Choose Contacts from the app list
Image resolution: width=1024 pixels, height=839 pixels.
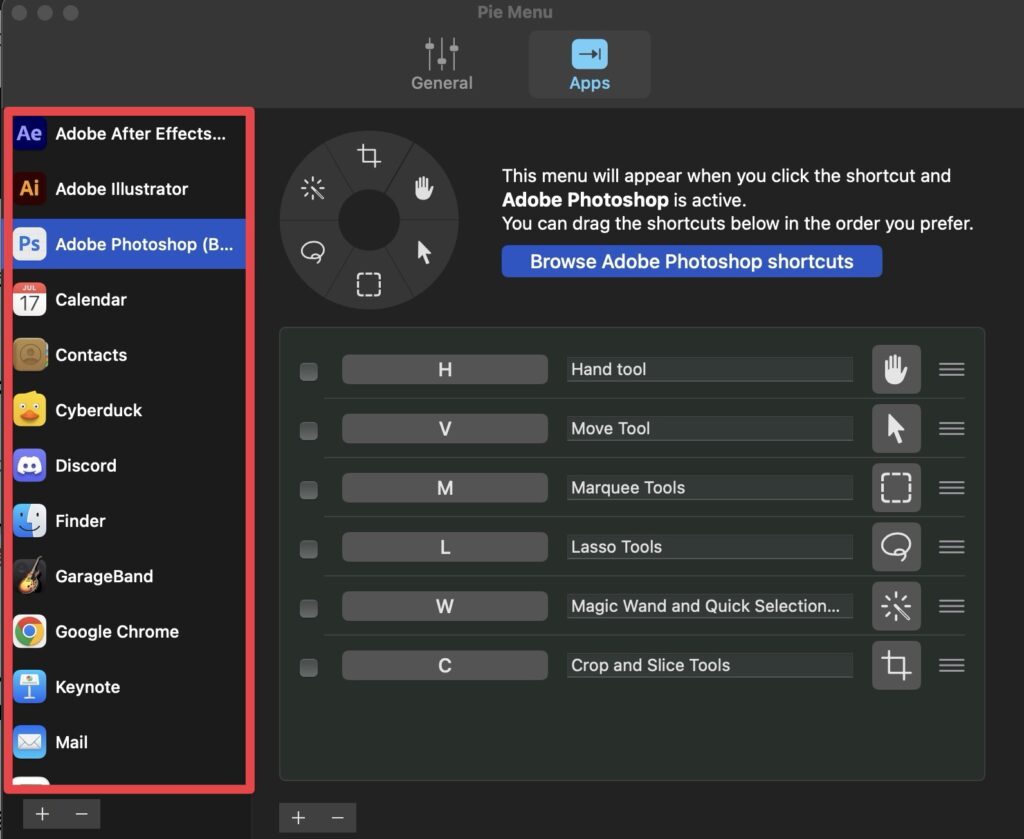point(129,355)
